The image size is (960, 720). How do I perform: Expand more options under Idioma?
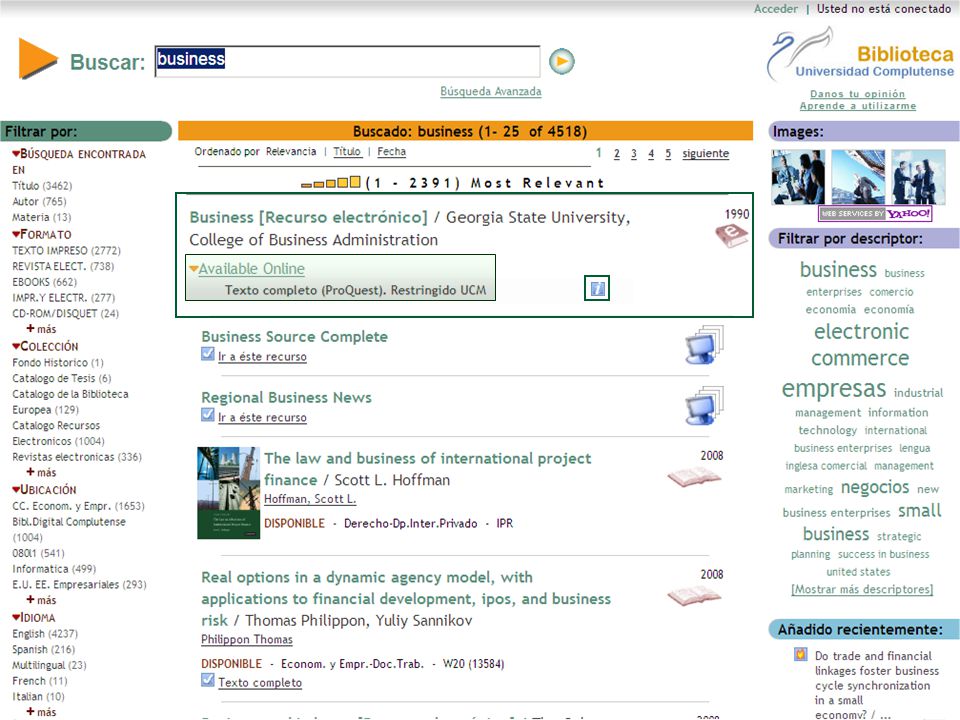click(x=41, y=711)
